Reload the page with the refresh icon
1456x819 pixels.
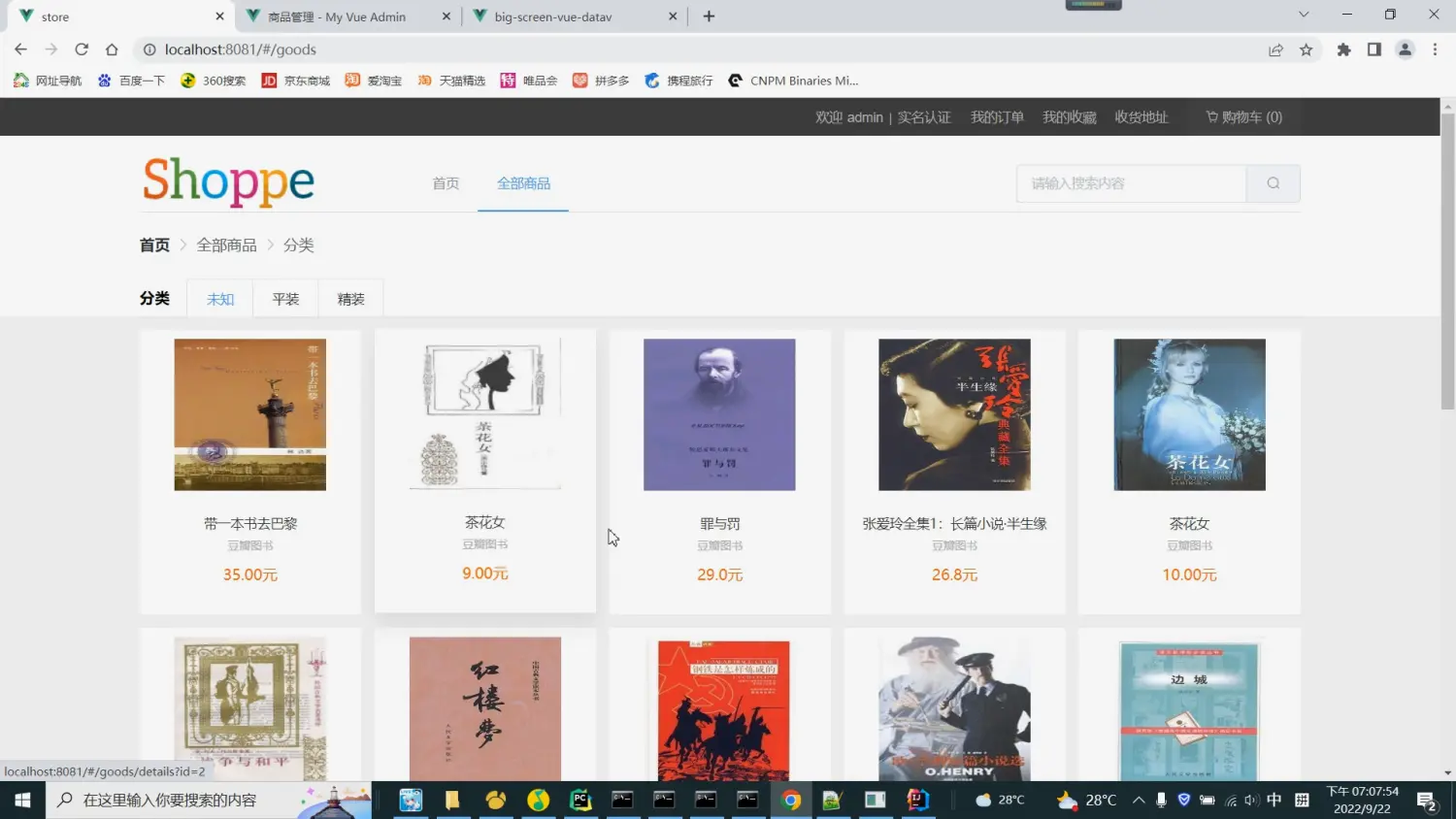(82, 49)
